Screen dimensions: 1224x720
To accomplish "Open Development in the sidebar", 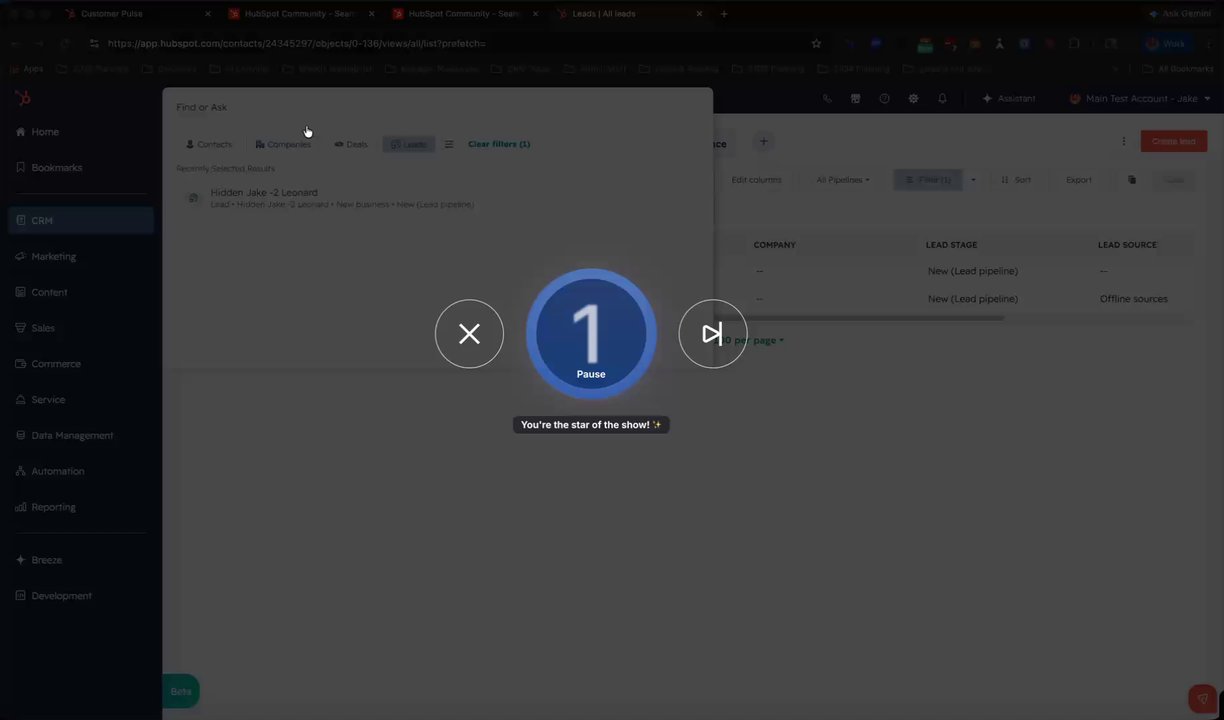I will (x=61, y=596).
